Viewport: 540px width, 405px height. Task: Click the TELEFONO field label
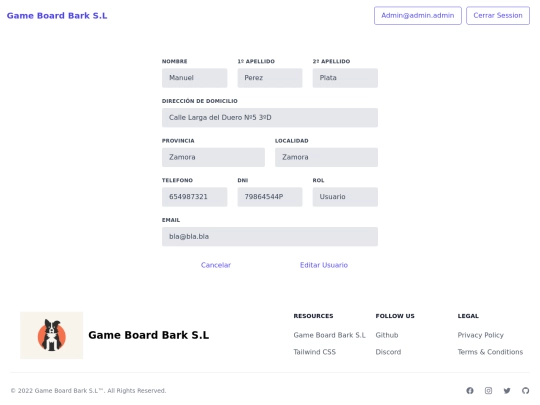pos(177,180)
